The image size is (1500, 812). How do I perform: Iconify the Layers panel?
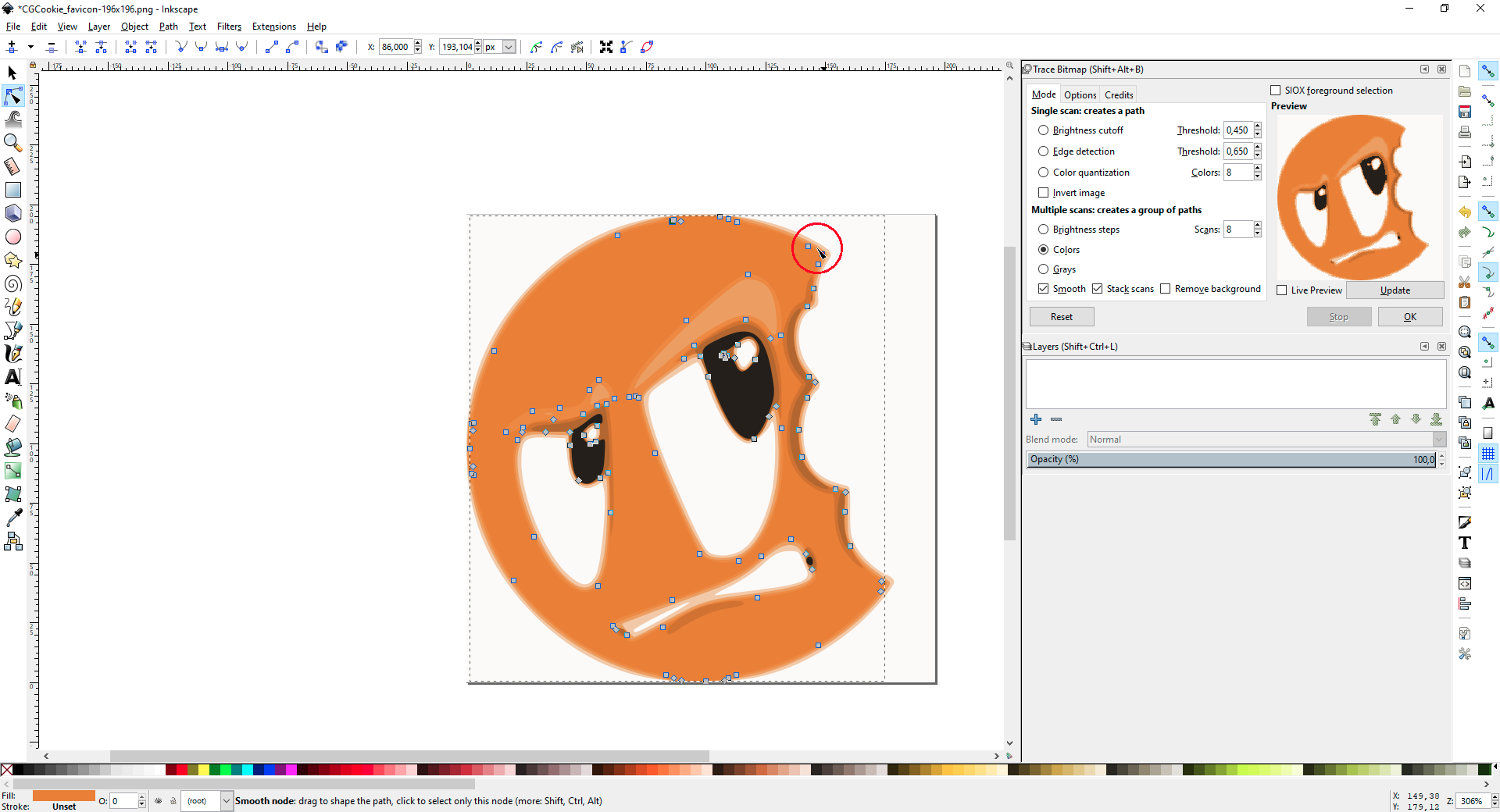[x=1424, y=347]
